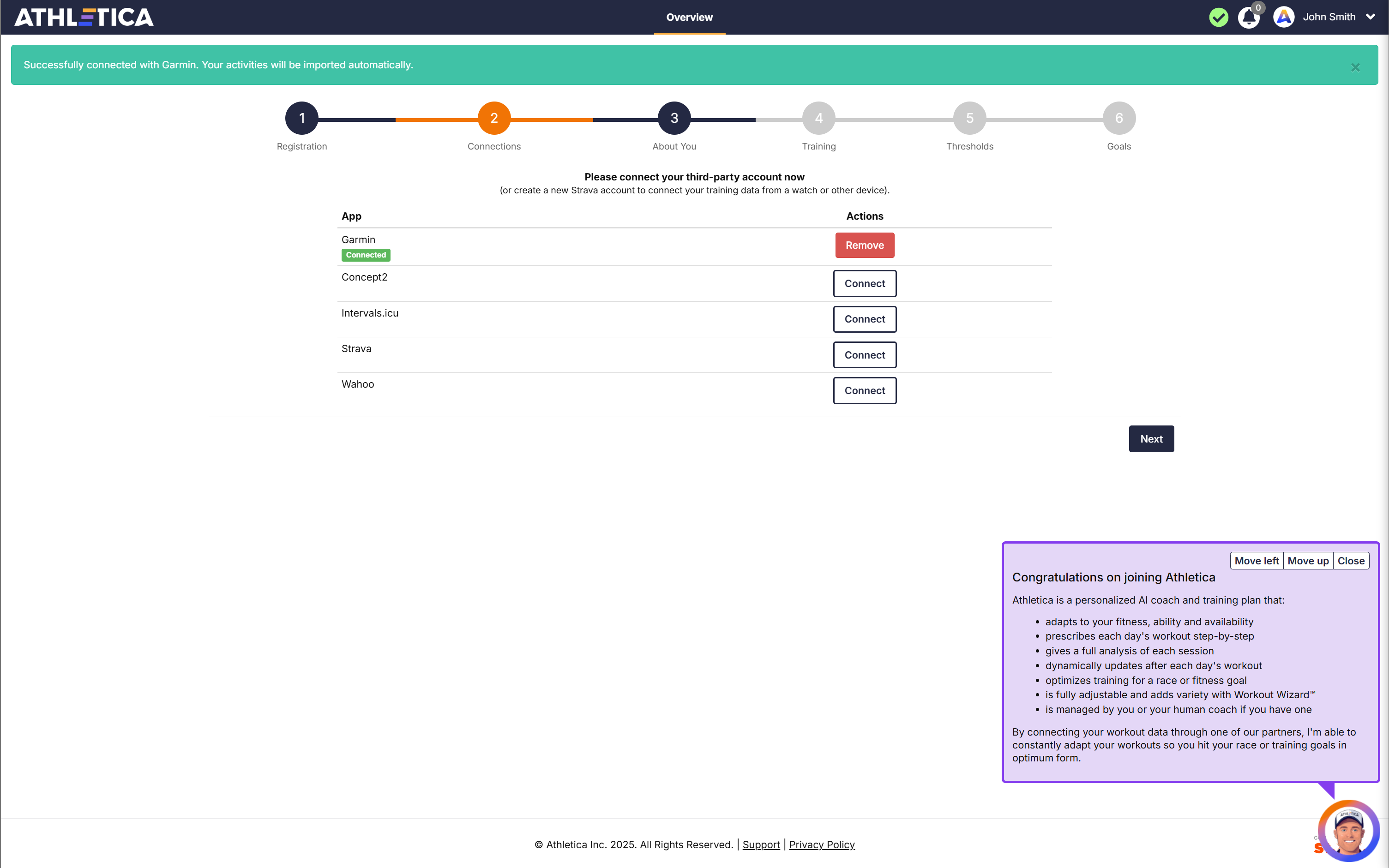Open the green checkmark status icon
The height and width of the screenshot is (868, 1389).
pyautogui.click(x=1219, y=17)
